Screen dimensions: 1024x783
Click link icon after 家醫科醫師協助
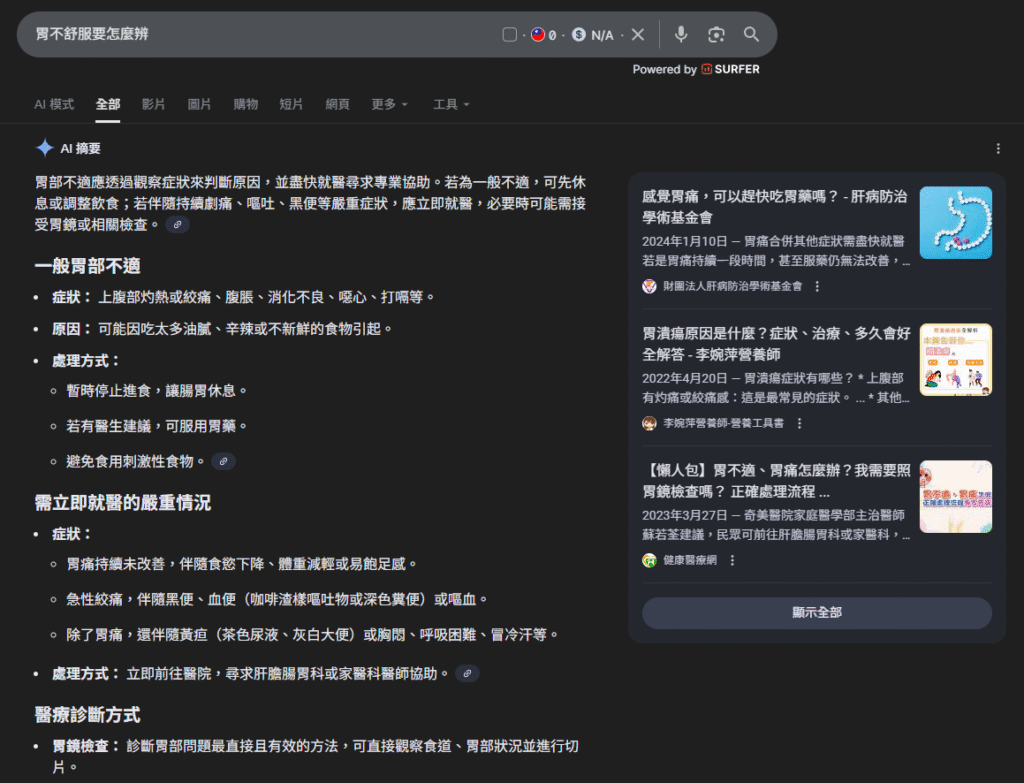(467, 674)
